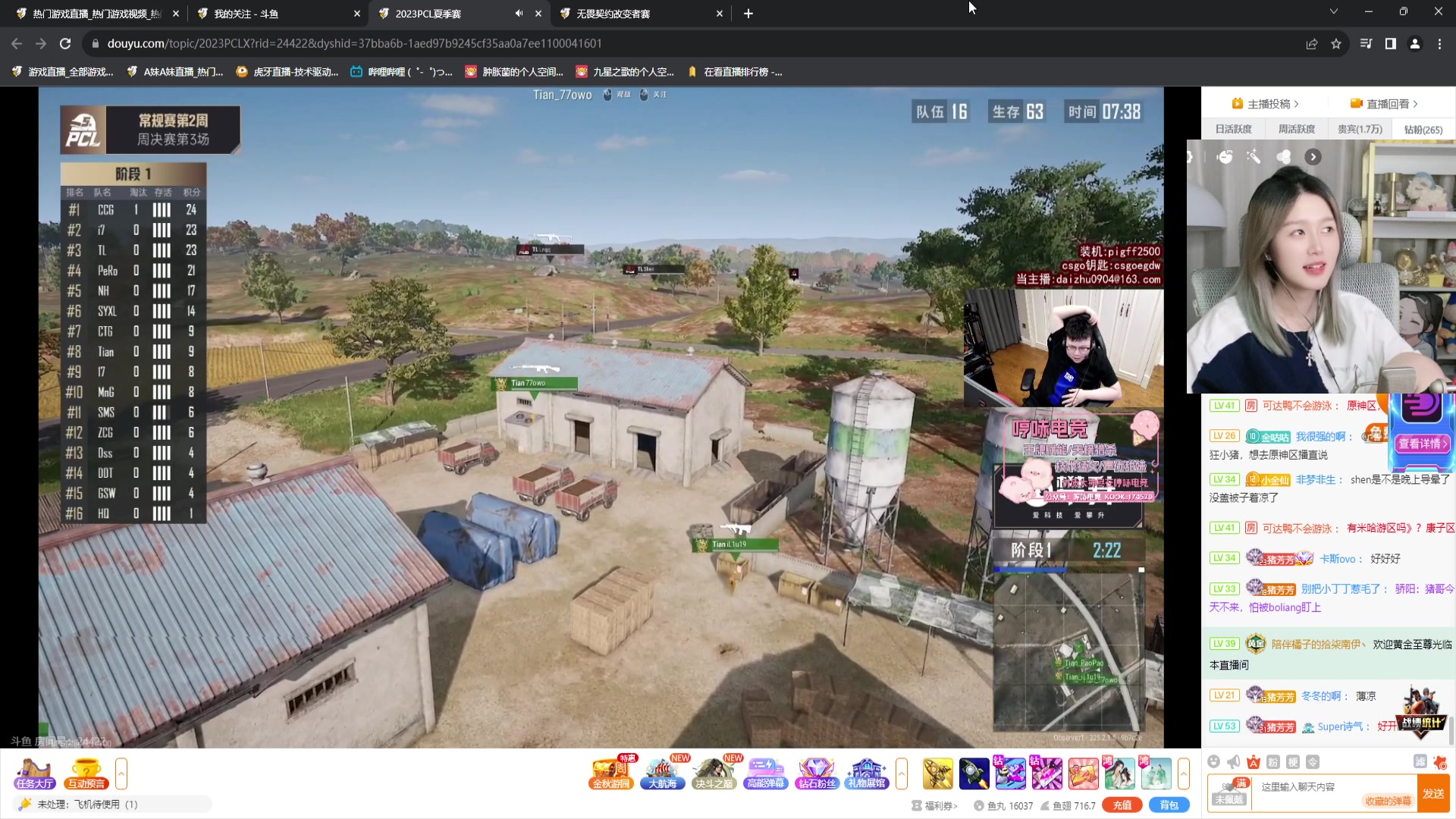Open the 金秋游园 event icon

tap(611, 773)
